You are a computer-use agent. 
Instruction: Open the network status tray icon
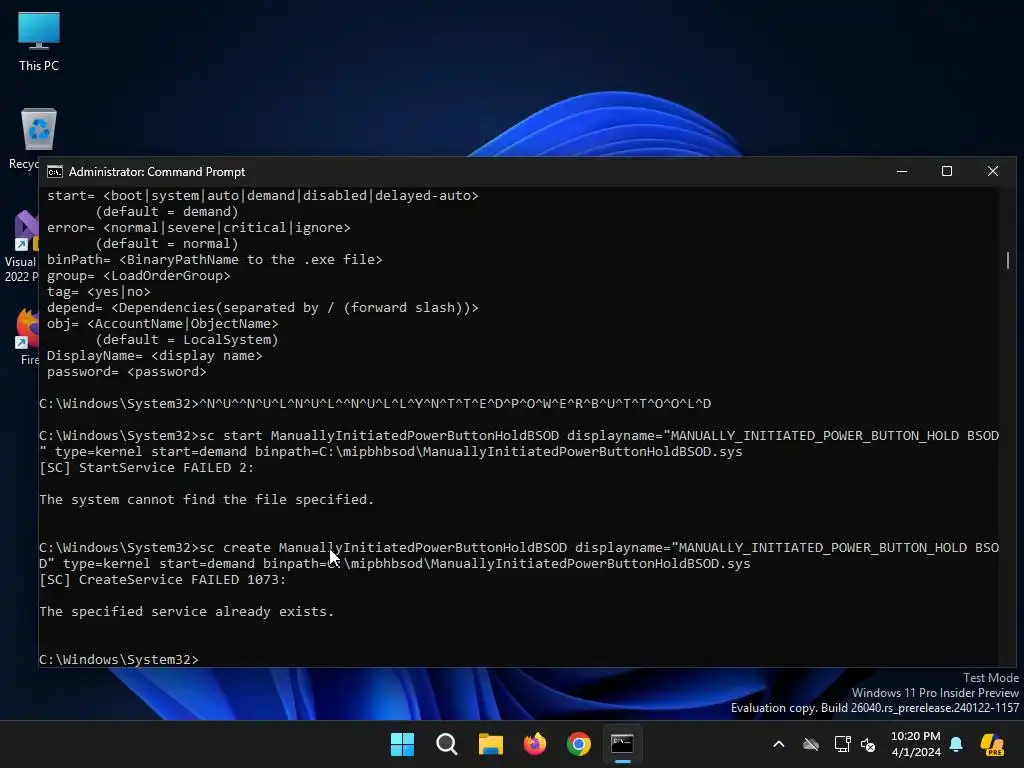842,744
